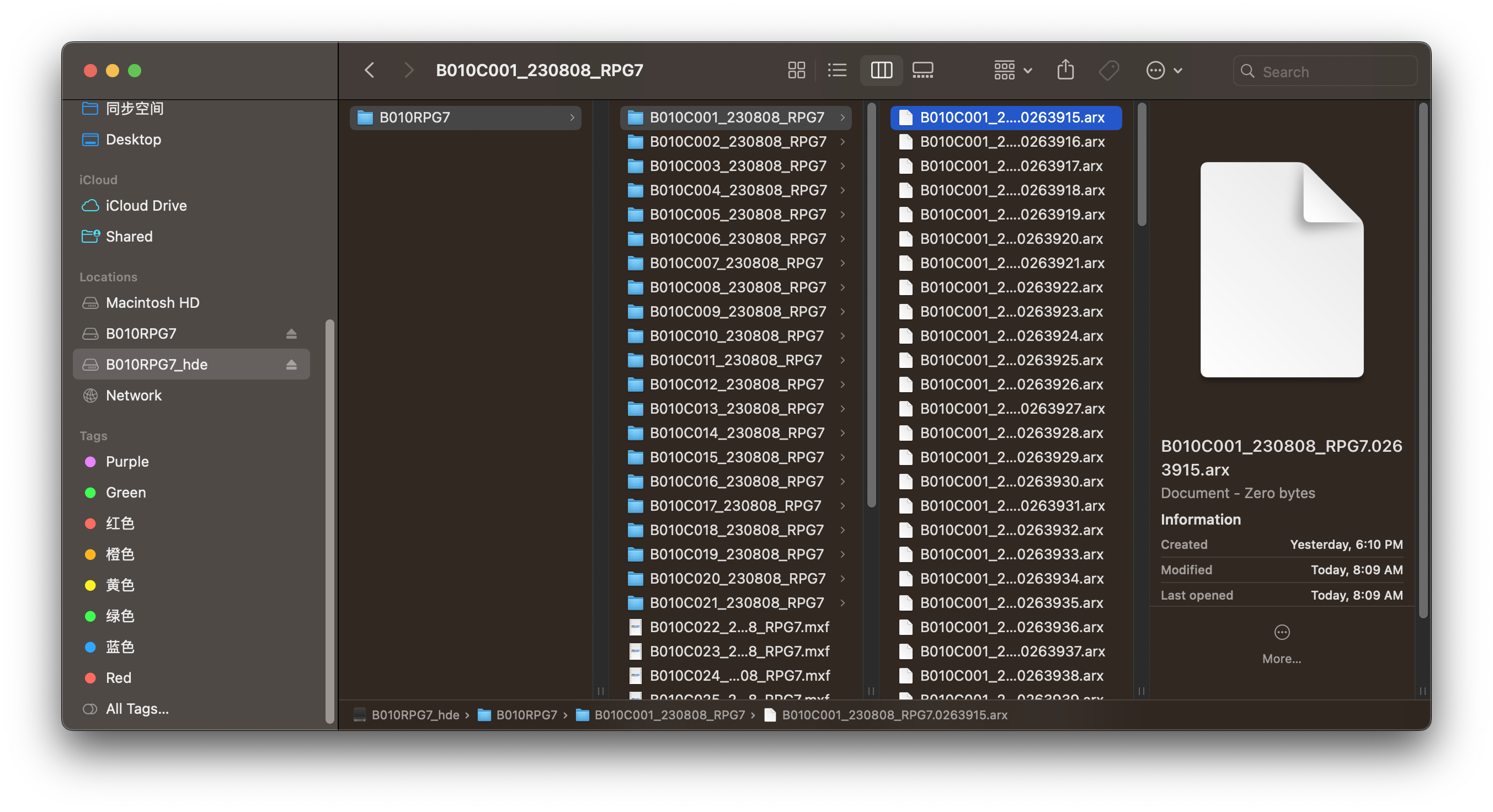Switch to gallery view mode
Screen dimensions: 1493x812
(922, 71)
